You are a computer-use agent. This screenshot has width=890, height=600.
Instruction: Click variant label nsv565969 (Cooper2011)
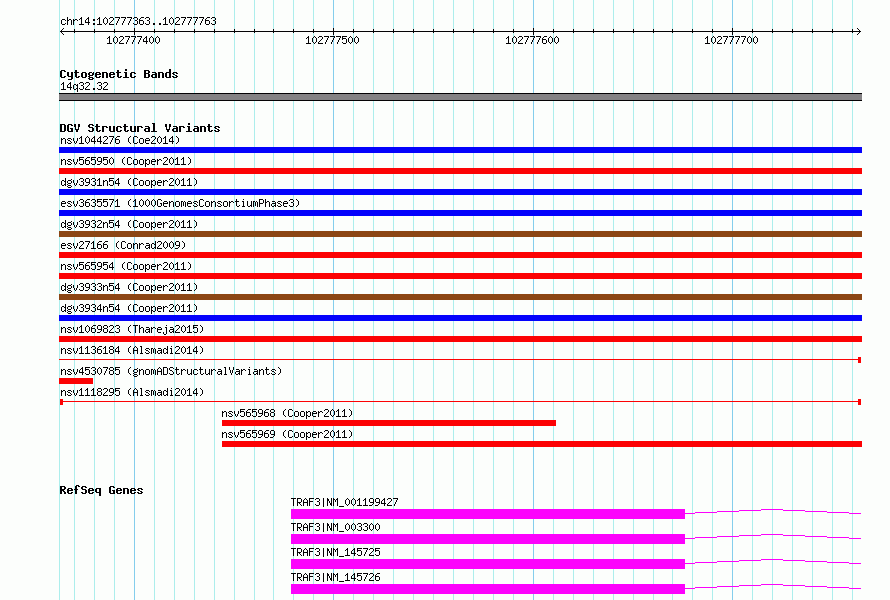point(287,434)
